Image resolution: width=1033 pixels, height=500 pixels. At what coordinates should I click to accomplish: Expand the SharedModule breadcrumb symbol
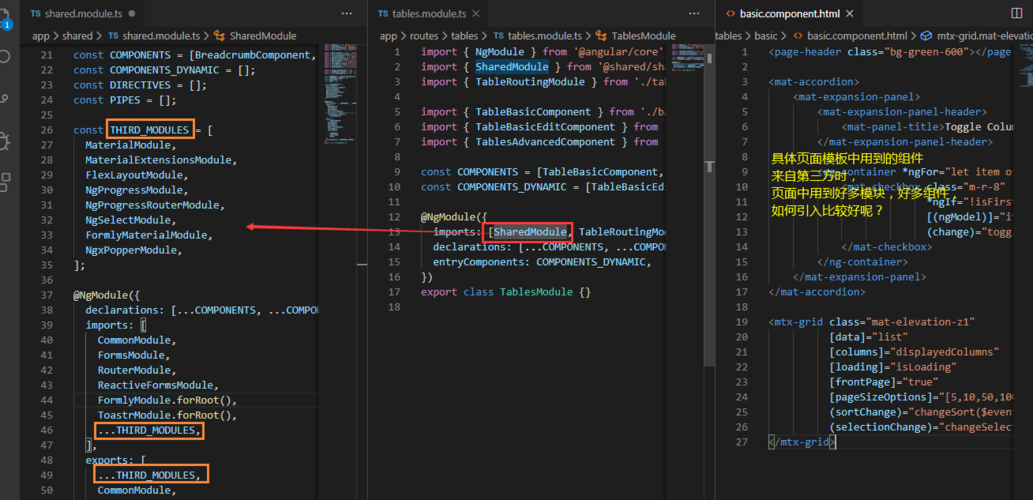click(256, 36)
